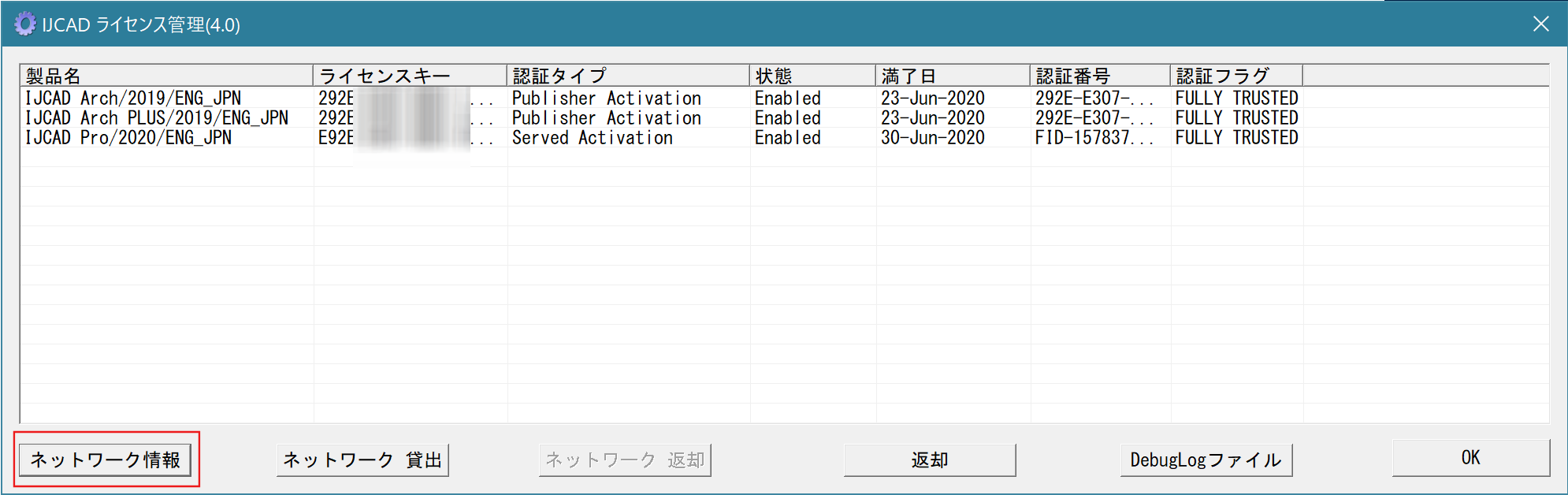Viewport: 1568px width, 495px height.
Task: Click 292E-E307 number in Arch/2019 row
Action: pos(1094,98)
